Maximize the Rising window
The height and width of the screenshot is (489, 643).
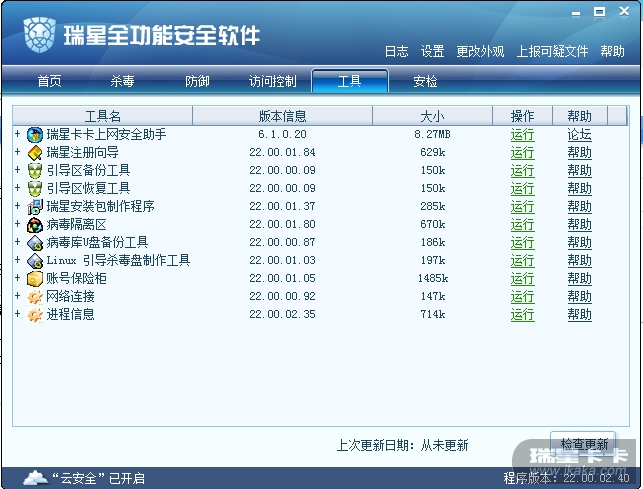point(600,12)
